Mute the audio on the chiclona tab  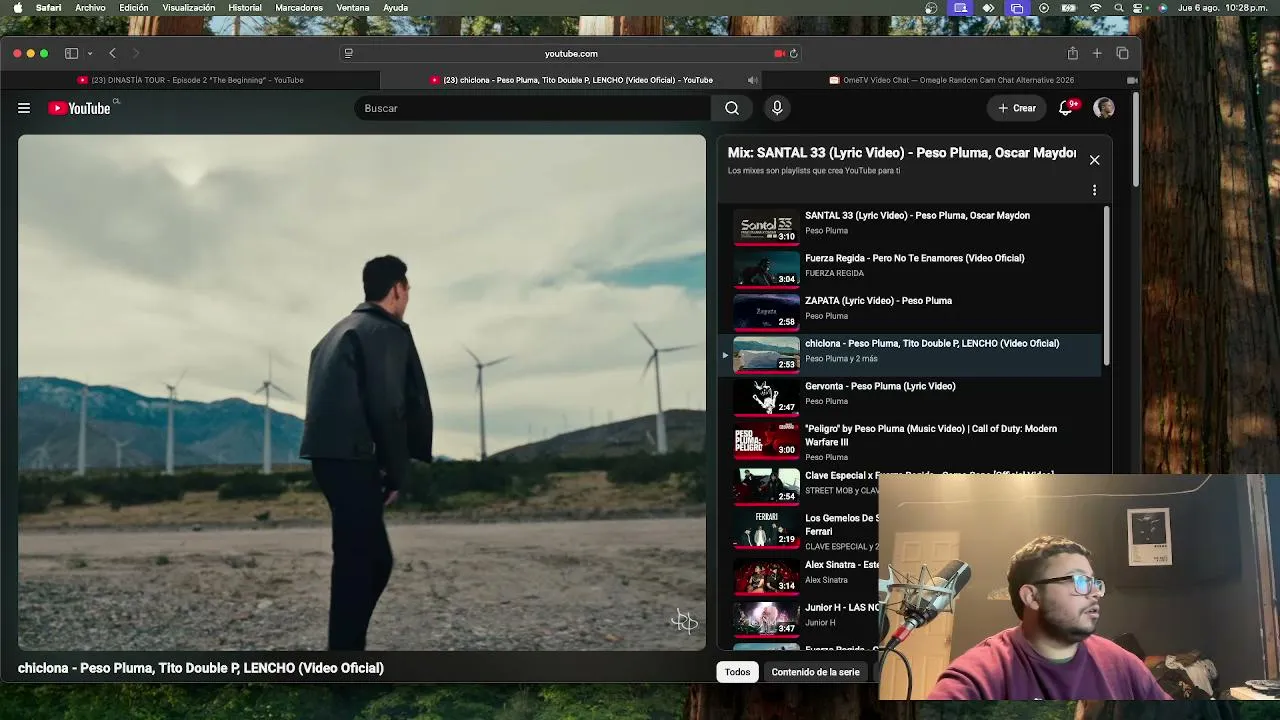pyautogui.click(x=752, y=80)
